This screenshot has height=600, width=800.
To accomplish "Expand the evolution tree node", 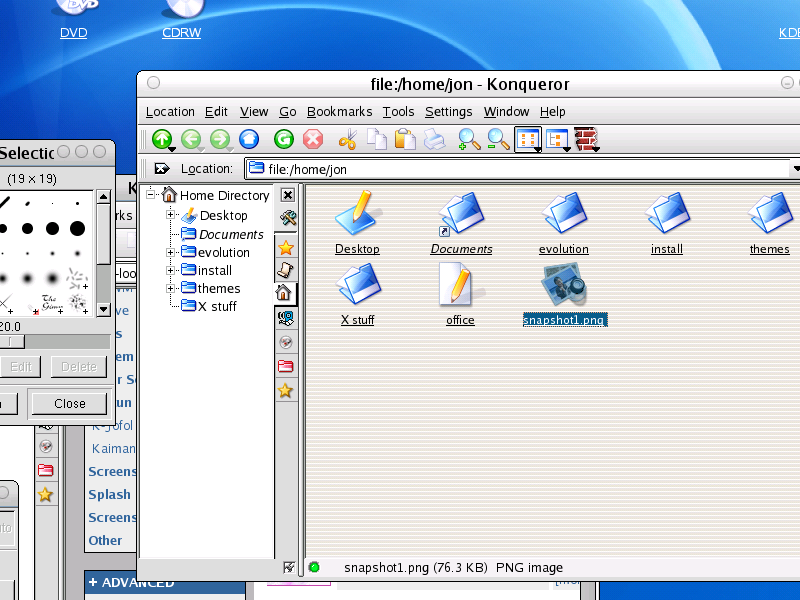I will click(171, 253).
